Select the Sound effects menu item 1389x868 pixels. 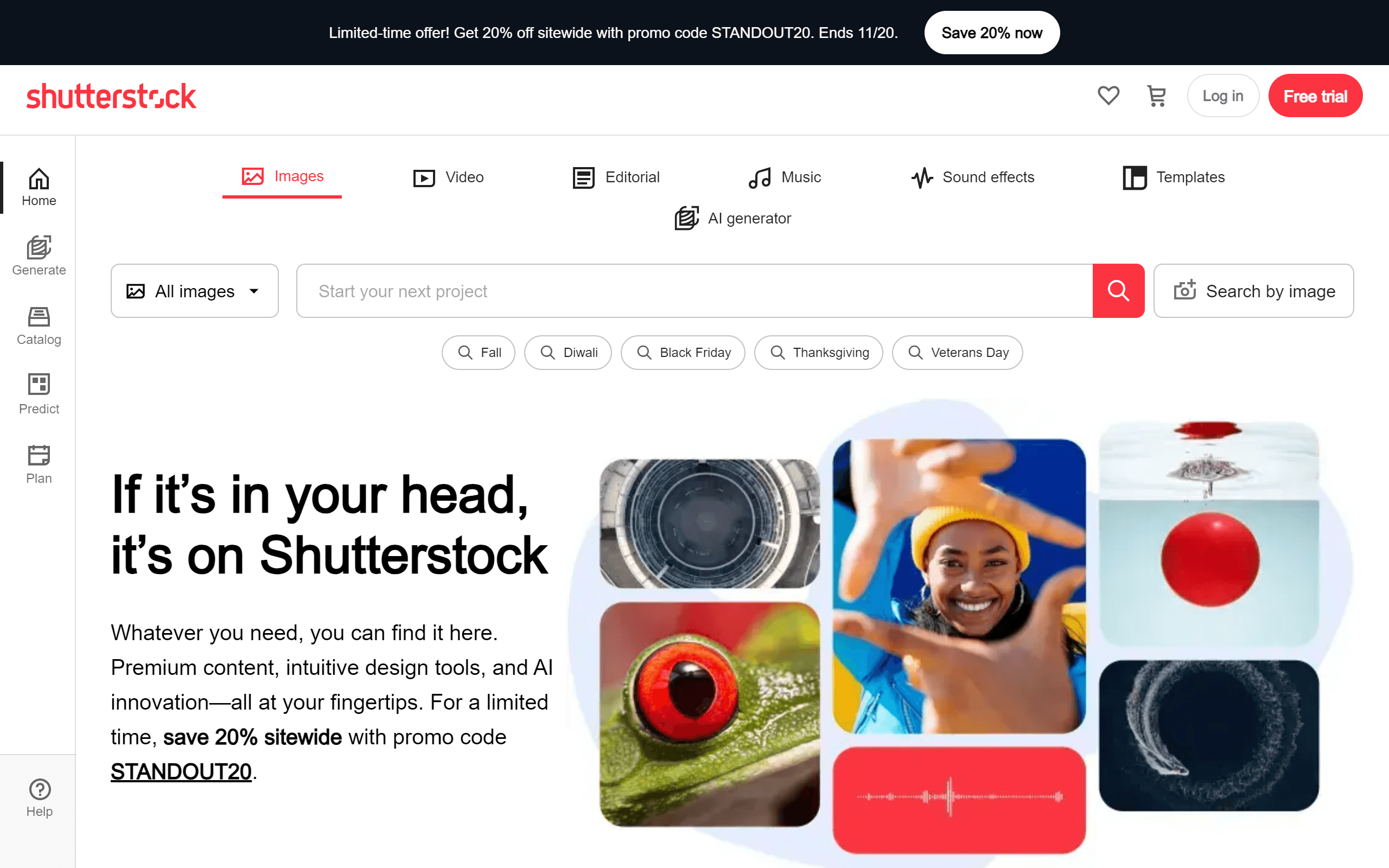972,177
